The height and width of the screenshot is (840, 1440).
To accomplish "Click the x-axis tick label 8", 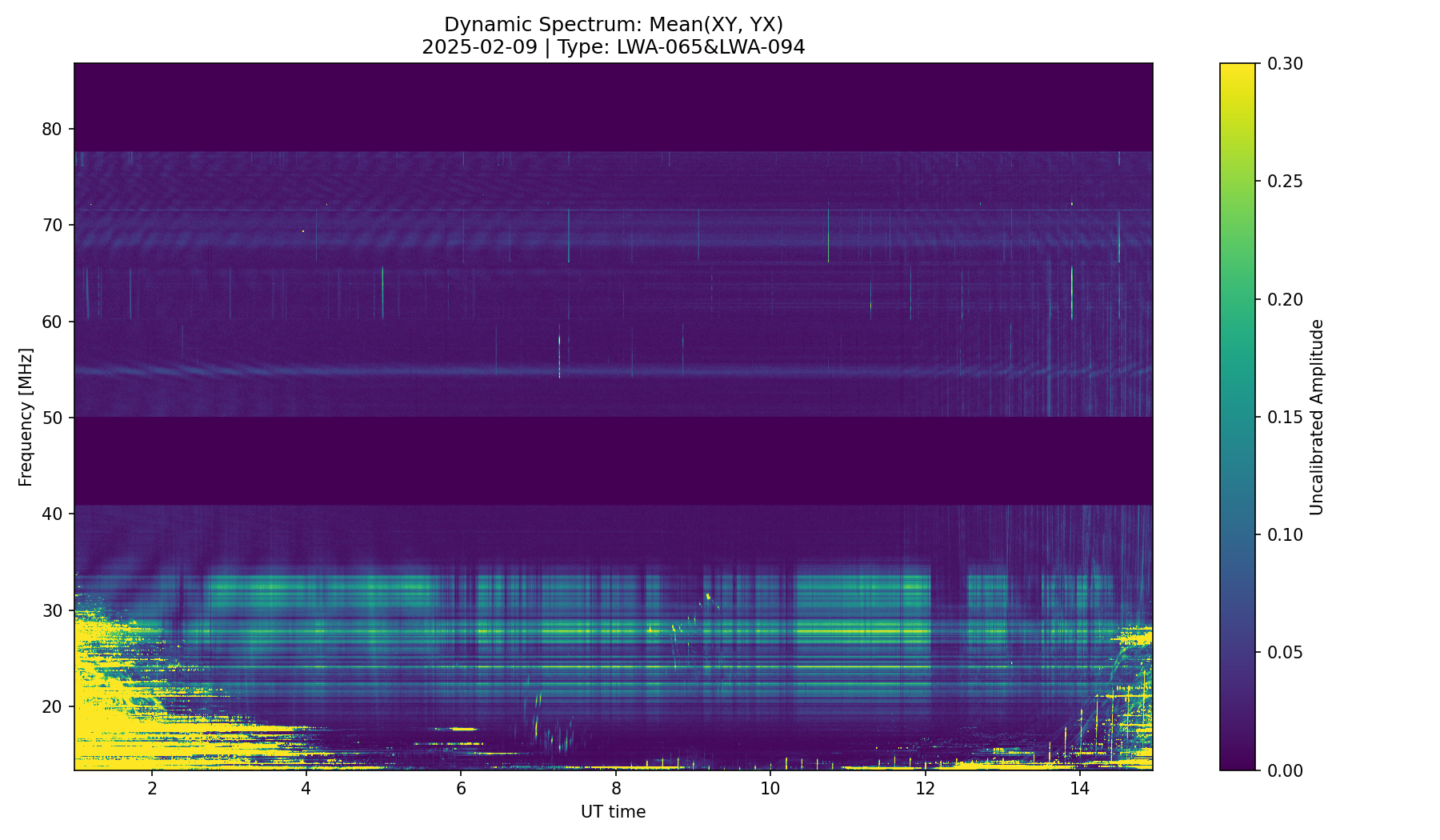I will point(615,788).
